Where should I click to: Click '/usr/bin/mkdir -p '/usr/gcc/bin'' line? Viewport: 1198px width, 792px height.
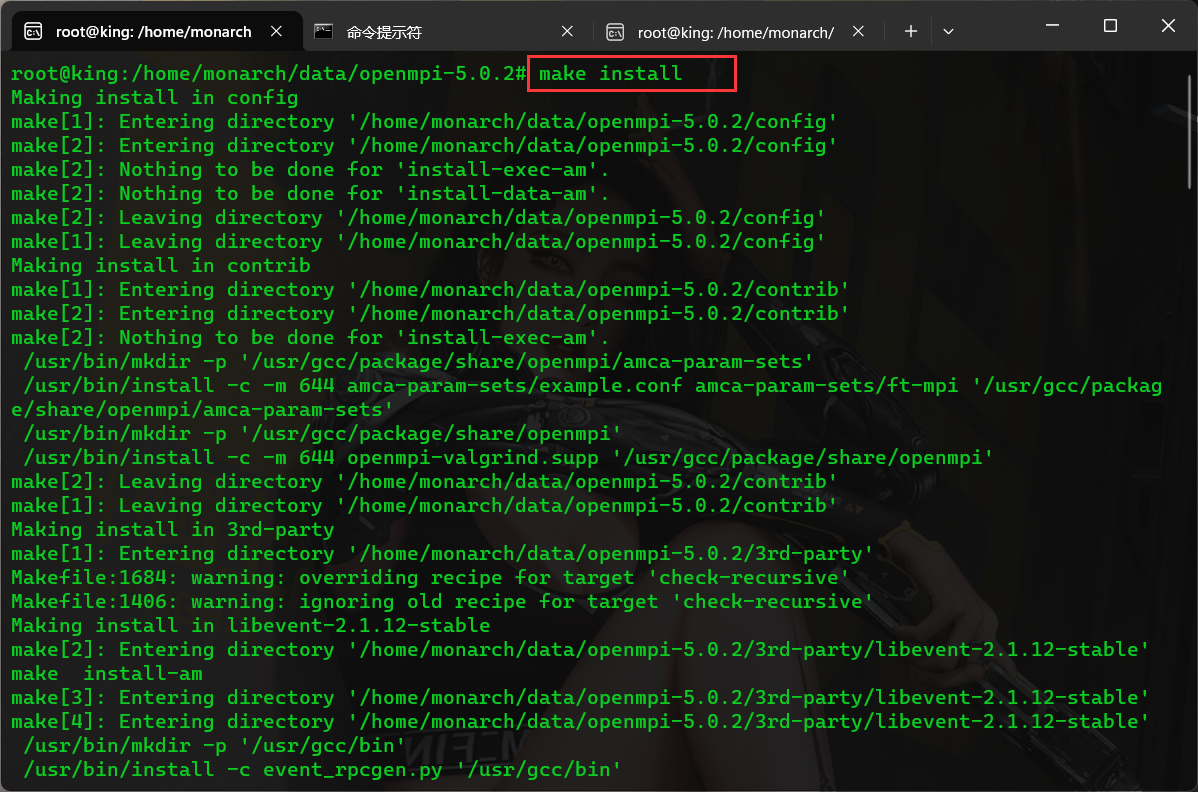215,745
